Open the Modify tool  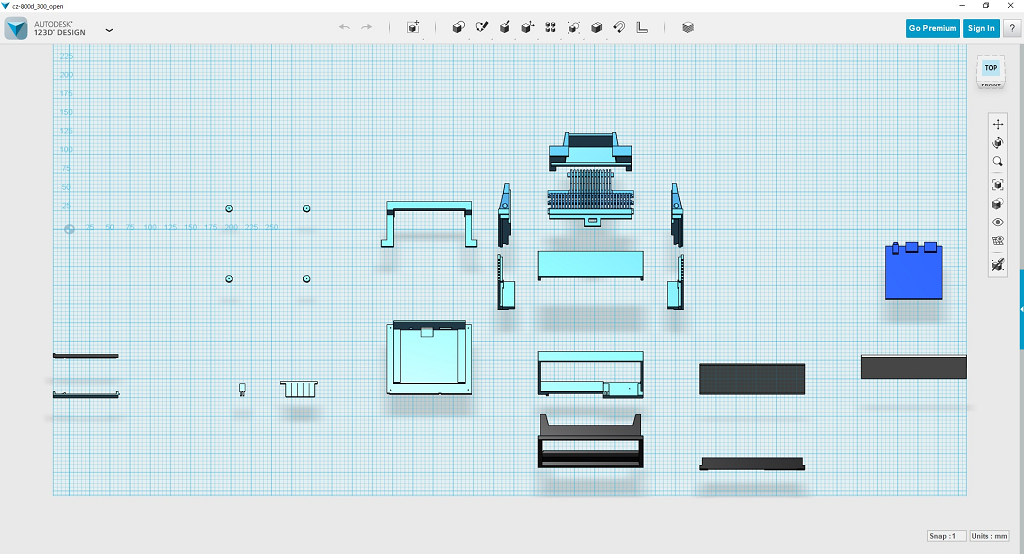pos(528,27)
